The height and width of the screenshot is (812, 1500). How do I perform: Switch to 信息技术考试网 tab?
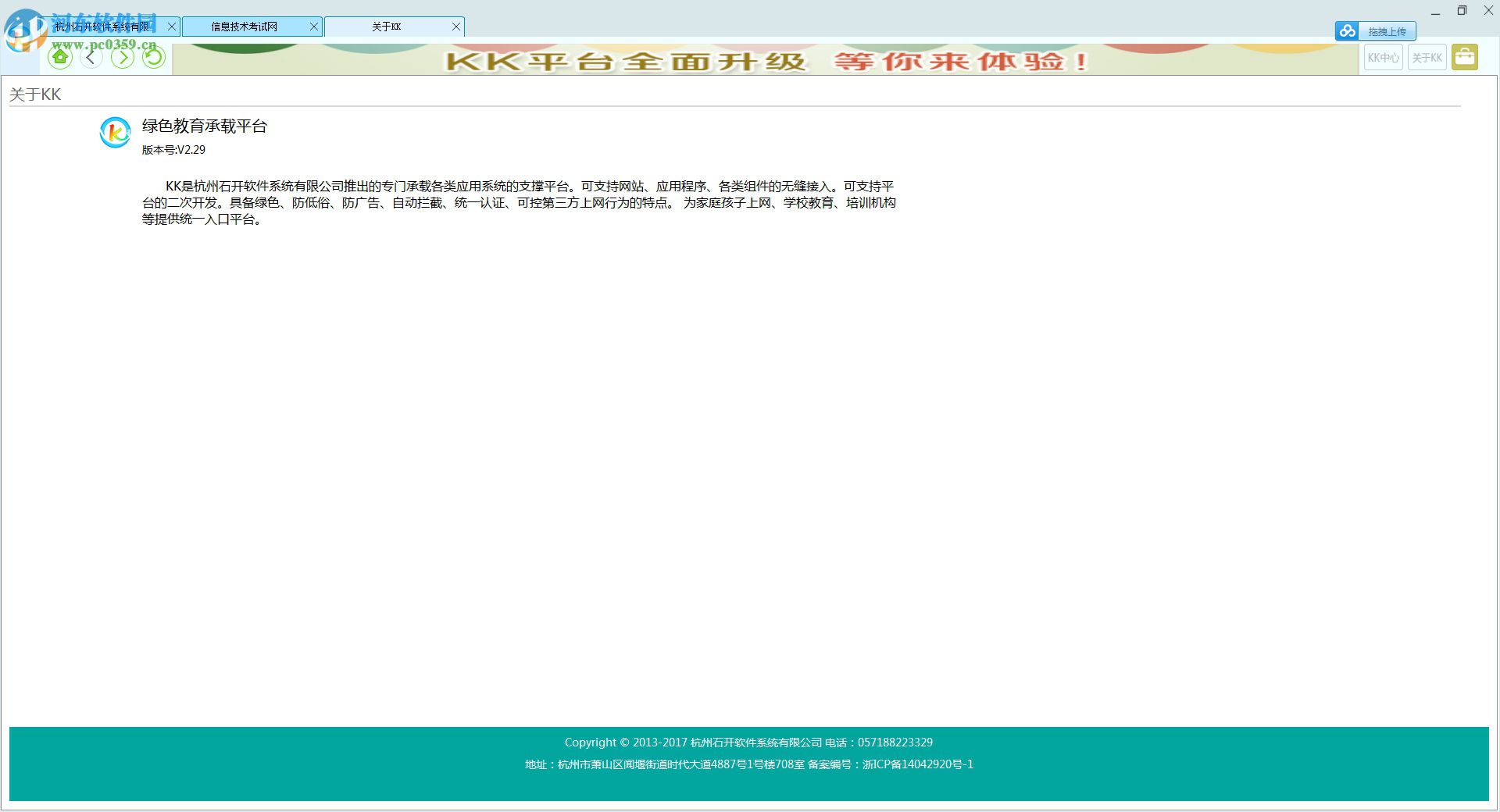245,27
